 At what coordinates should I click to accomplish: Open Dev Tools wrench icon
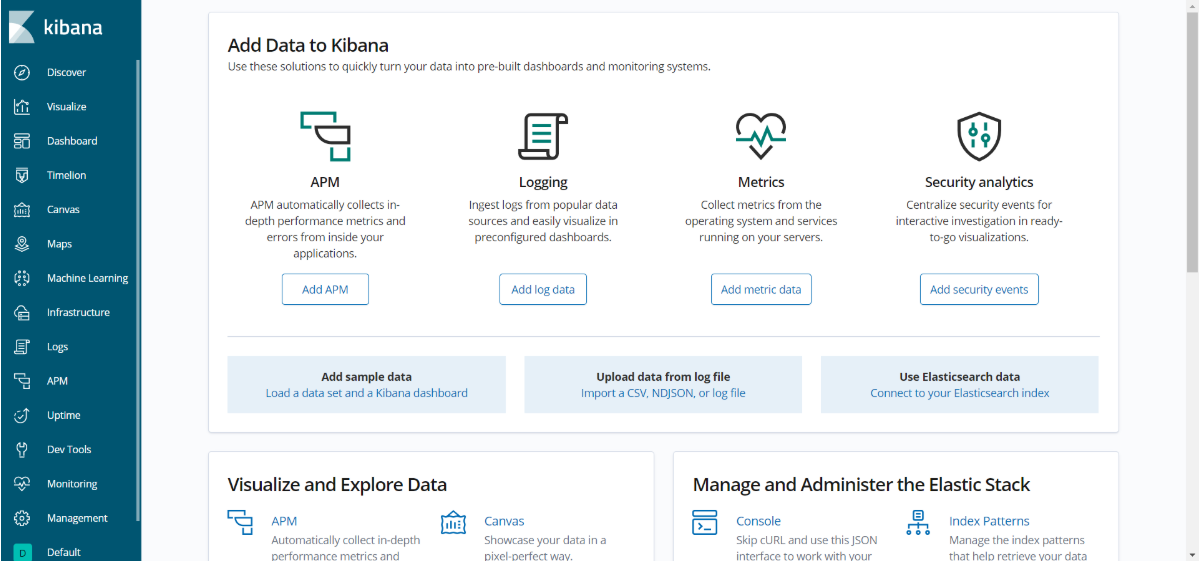[22, 450]
